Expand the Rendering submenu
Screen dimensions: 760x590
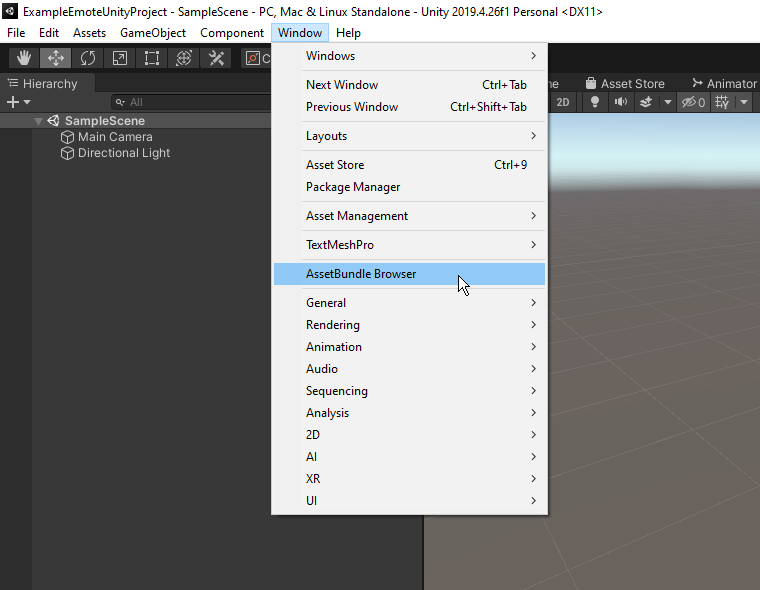pyautogui.click(x=410, y=325)
